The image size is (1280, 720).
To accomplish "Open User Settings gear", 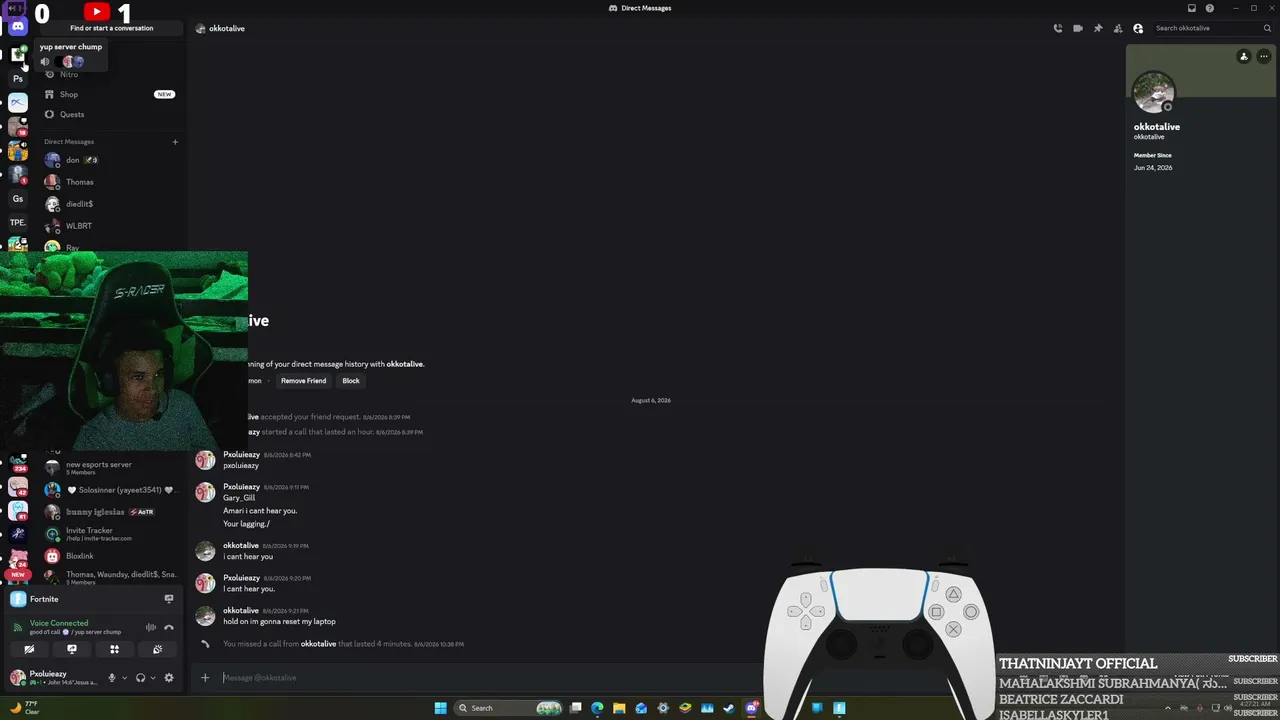I will [x=169, y=678].
